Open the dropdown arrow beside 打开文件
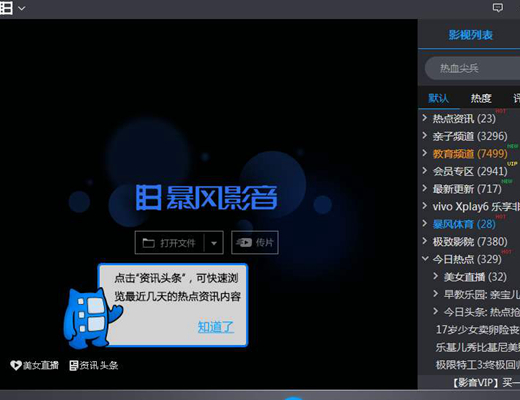The width and height of the screenshot is (520, 400). click(x=214, y=243)
